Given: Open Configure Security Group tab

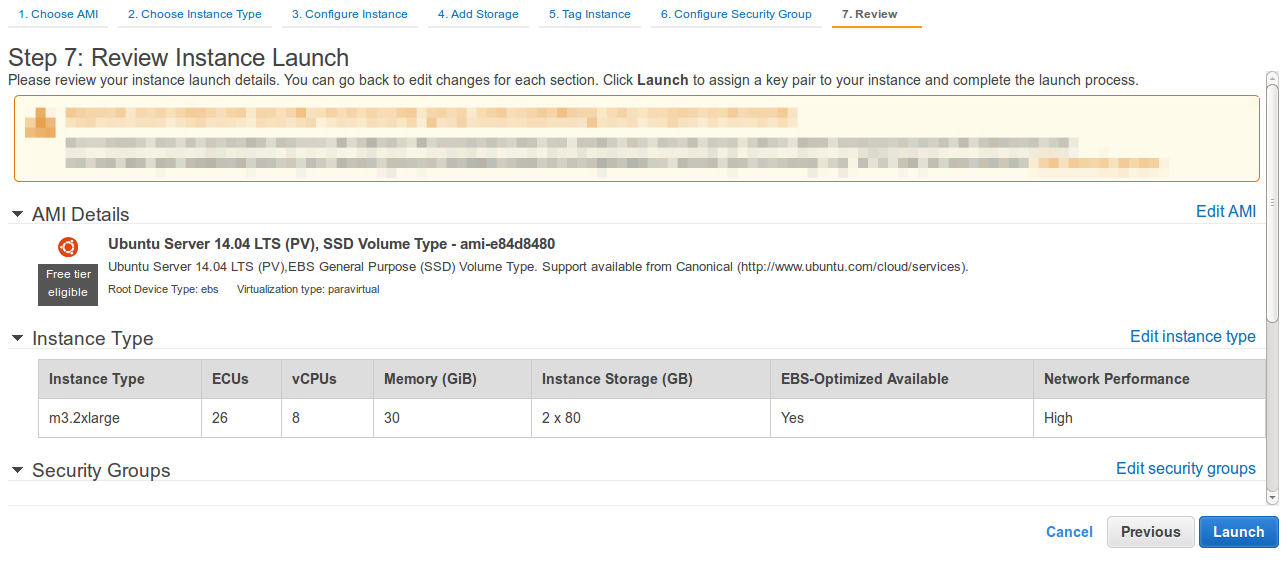Looking at the screenshot, I should point(736,14).
